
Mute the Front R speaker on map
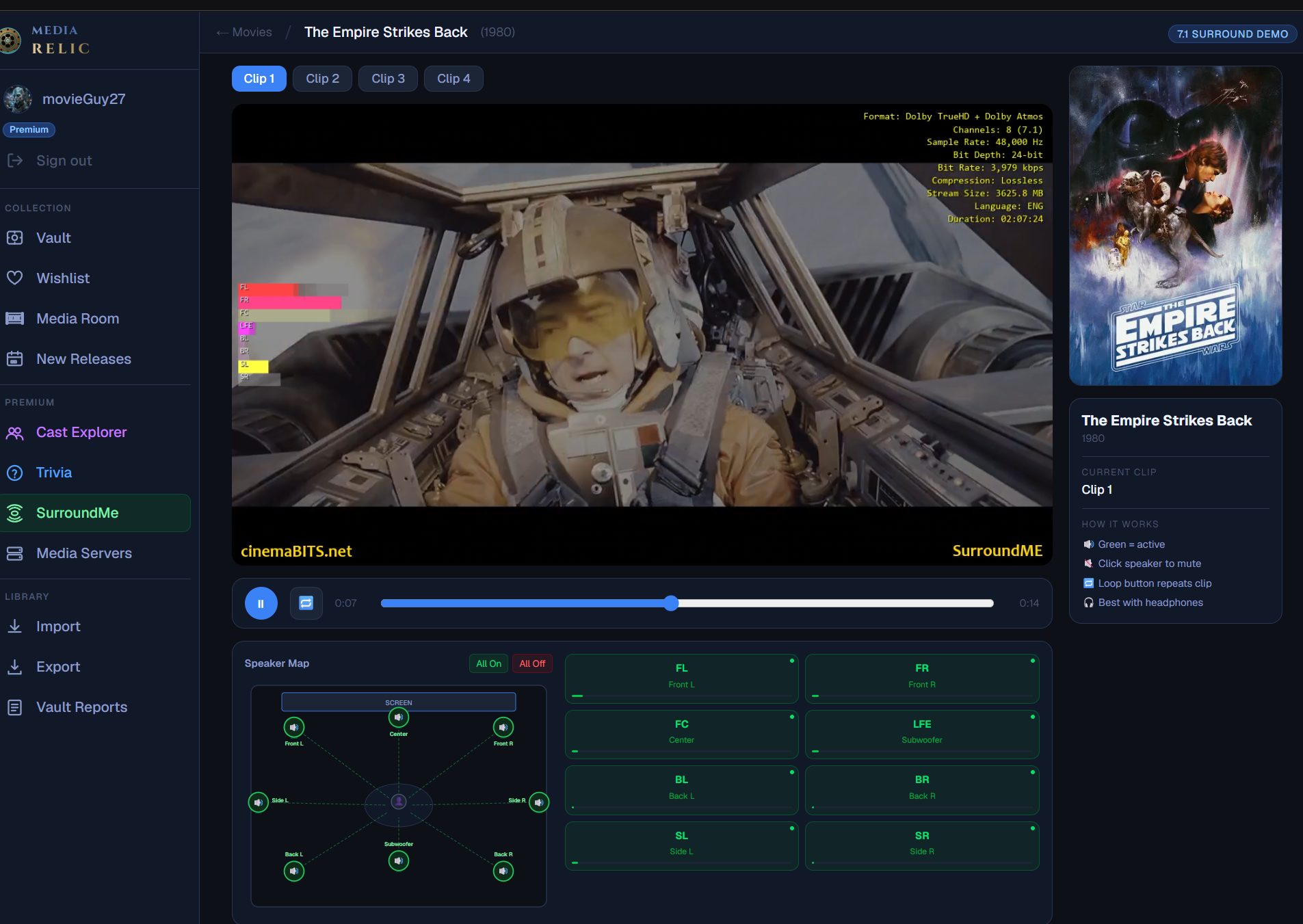click(x=503, y=727)
